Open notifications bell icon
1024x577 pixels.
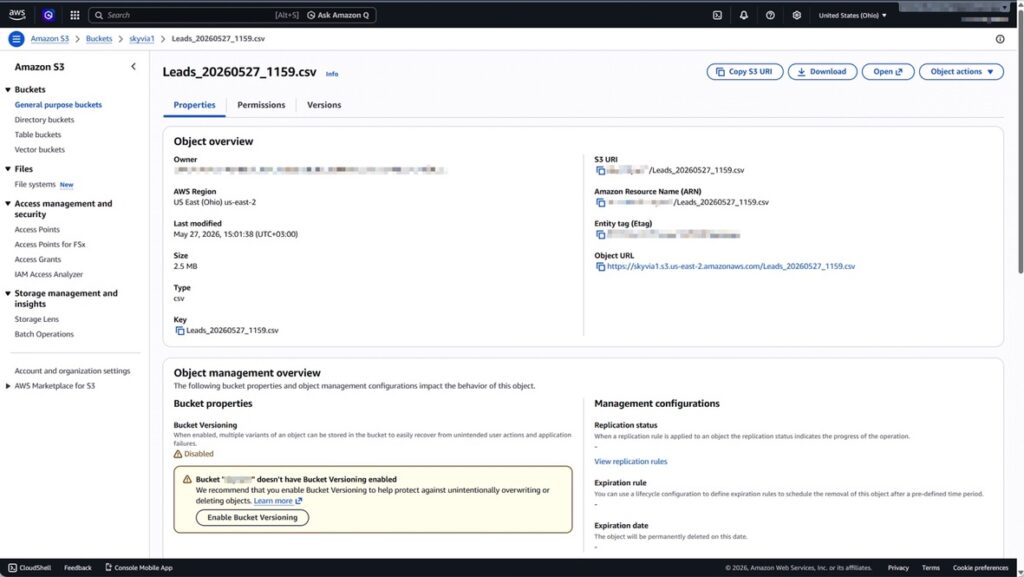[x=744, y=15]
